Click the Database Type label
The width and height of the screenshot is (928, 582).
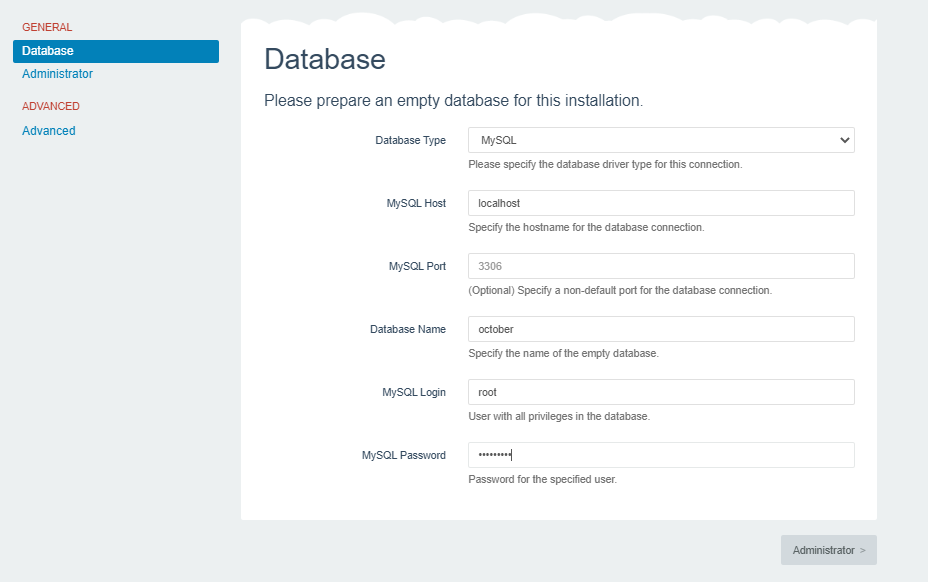[x=410, y=141]
